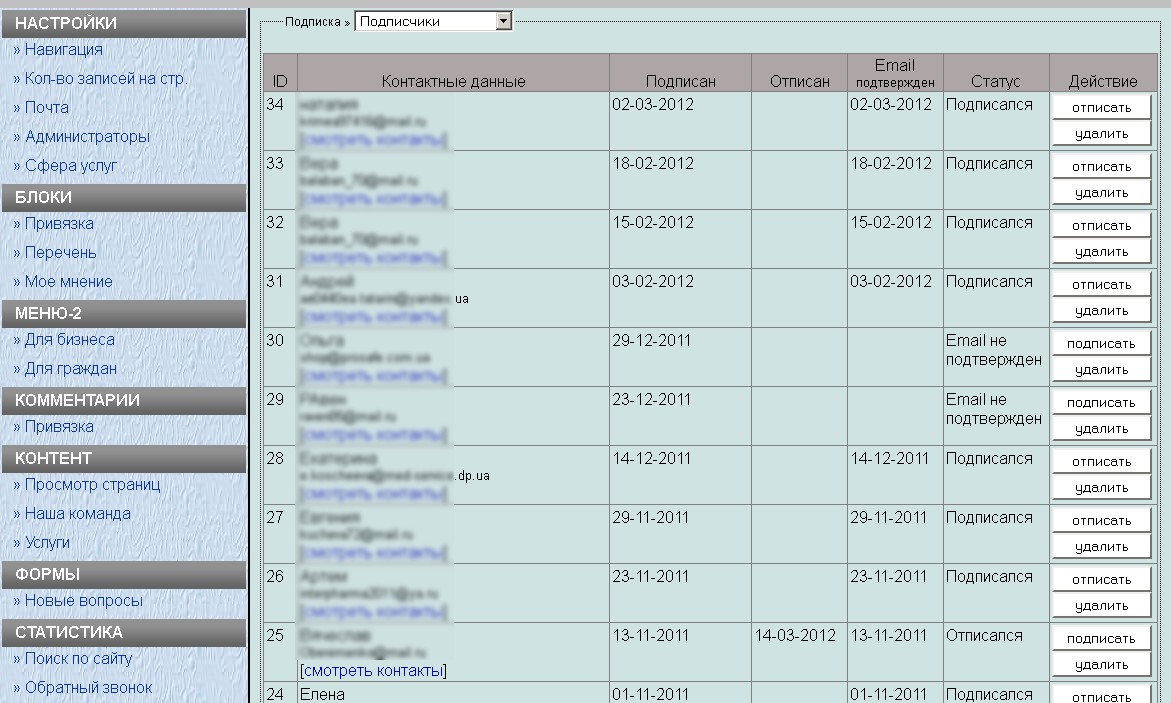Click удалить for subscriber ID 27
Viewport: 1171px width, 703px height.
coord(1102,547)
